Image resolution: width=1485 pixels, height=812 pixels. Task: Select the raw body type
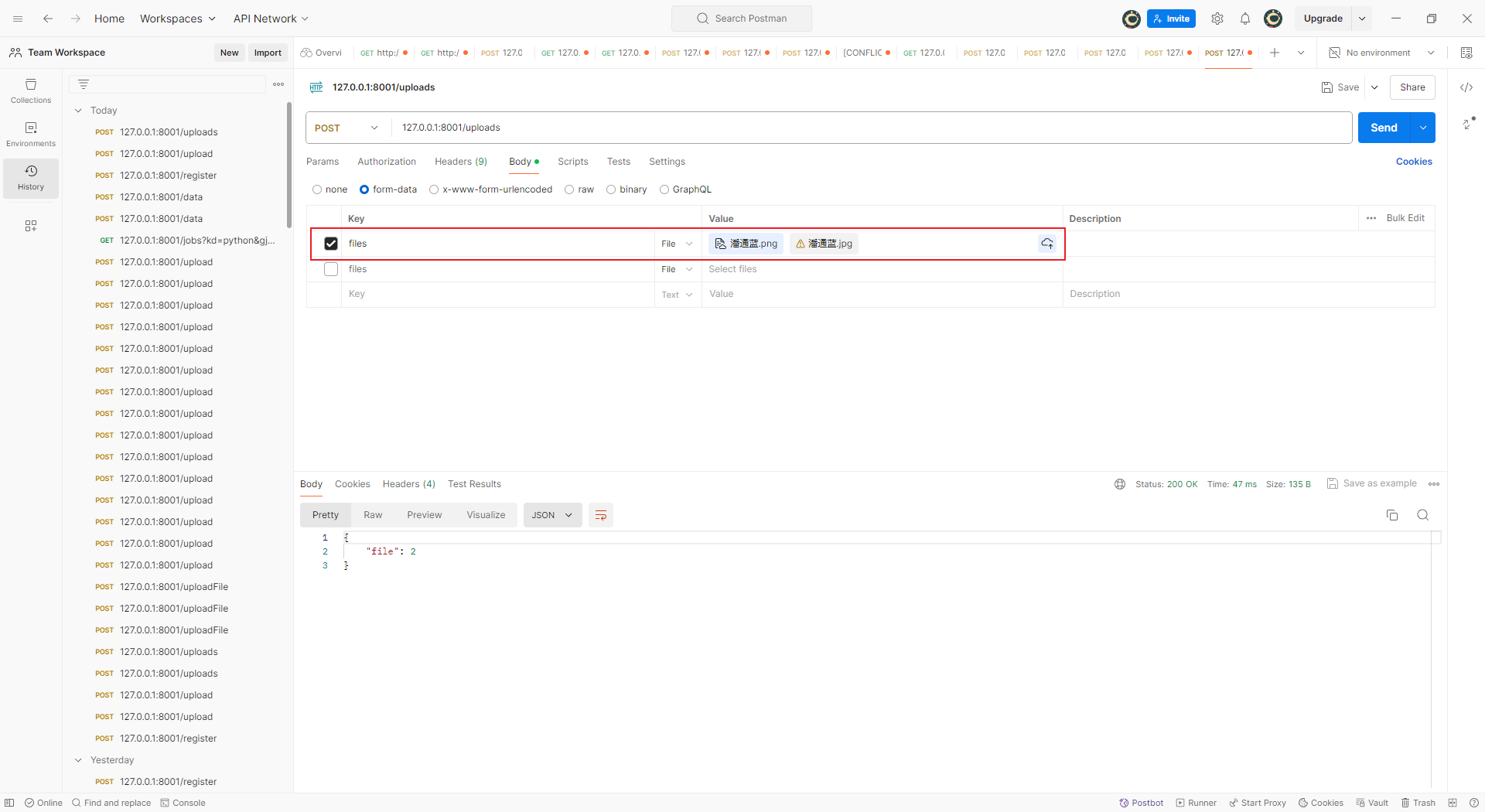point(569,189)
